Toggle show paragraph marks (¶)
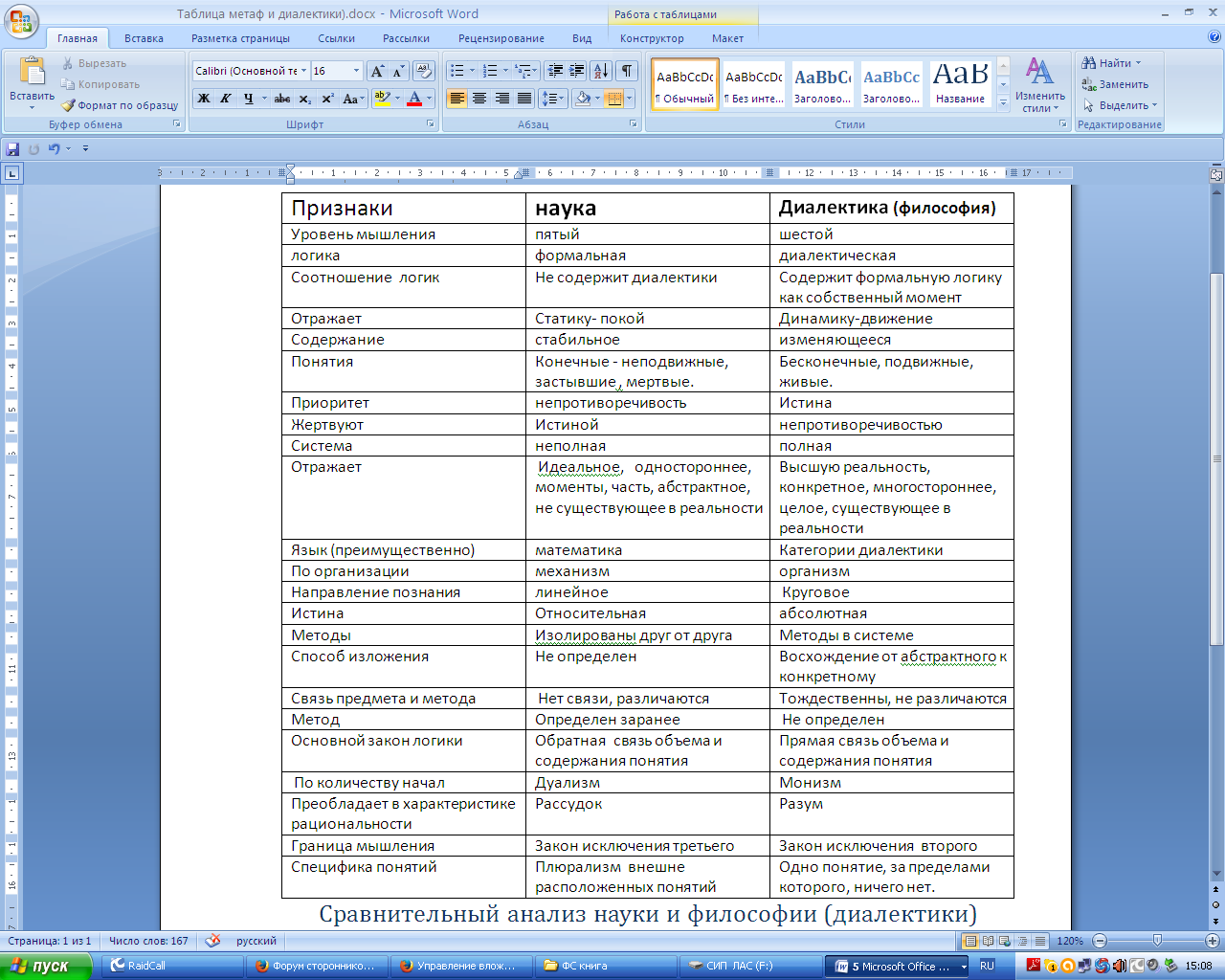The image size is (1225, 980). [x=626, y=71]
